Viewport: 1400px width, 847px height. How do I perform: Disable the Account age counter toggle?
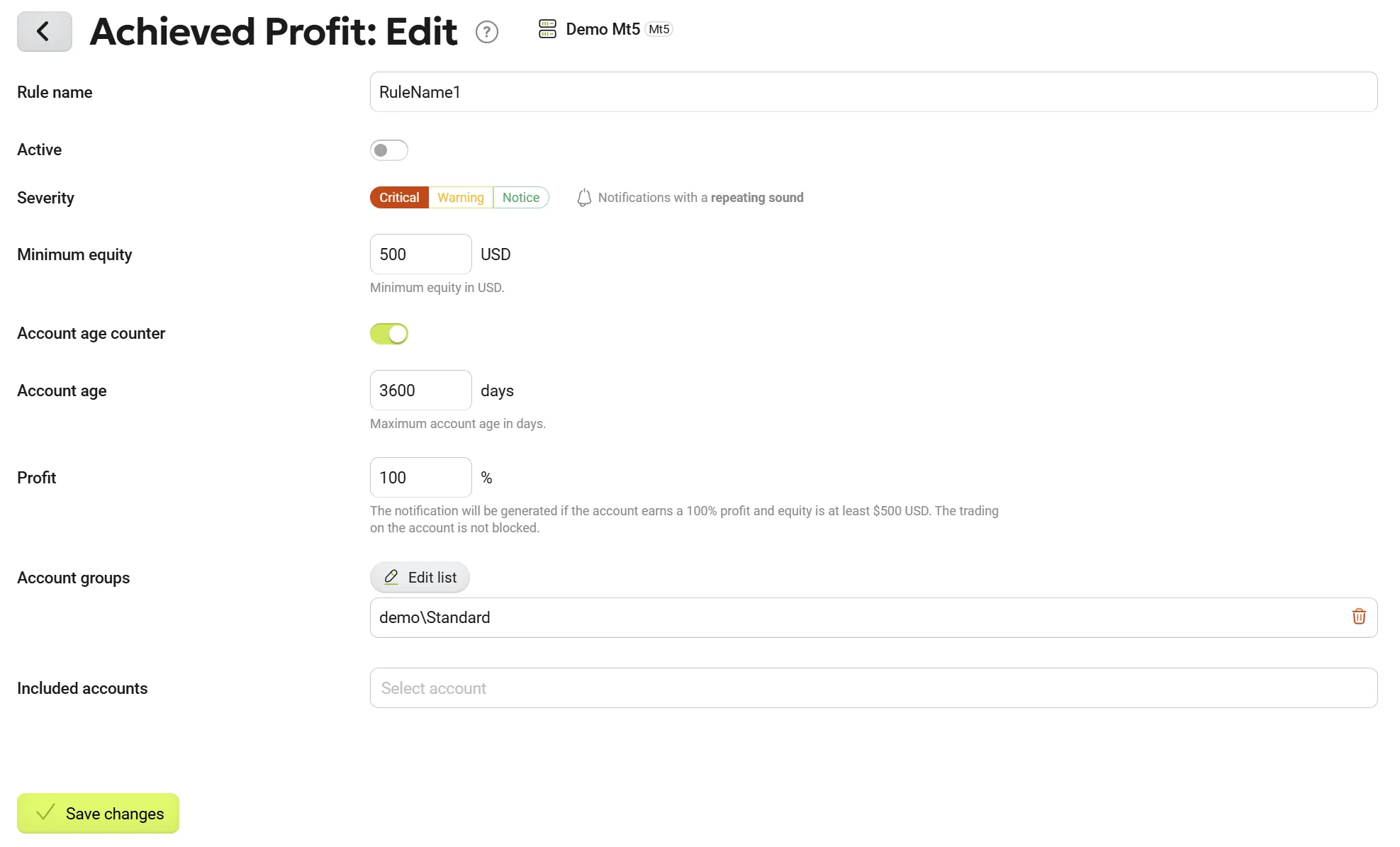click(389, 334)
